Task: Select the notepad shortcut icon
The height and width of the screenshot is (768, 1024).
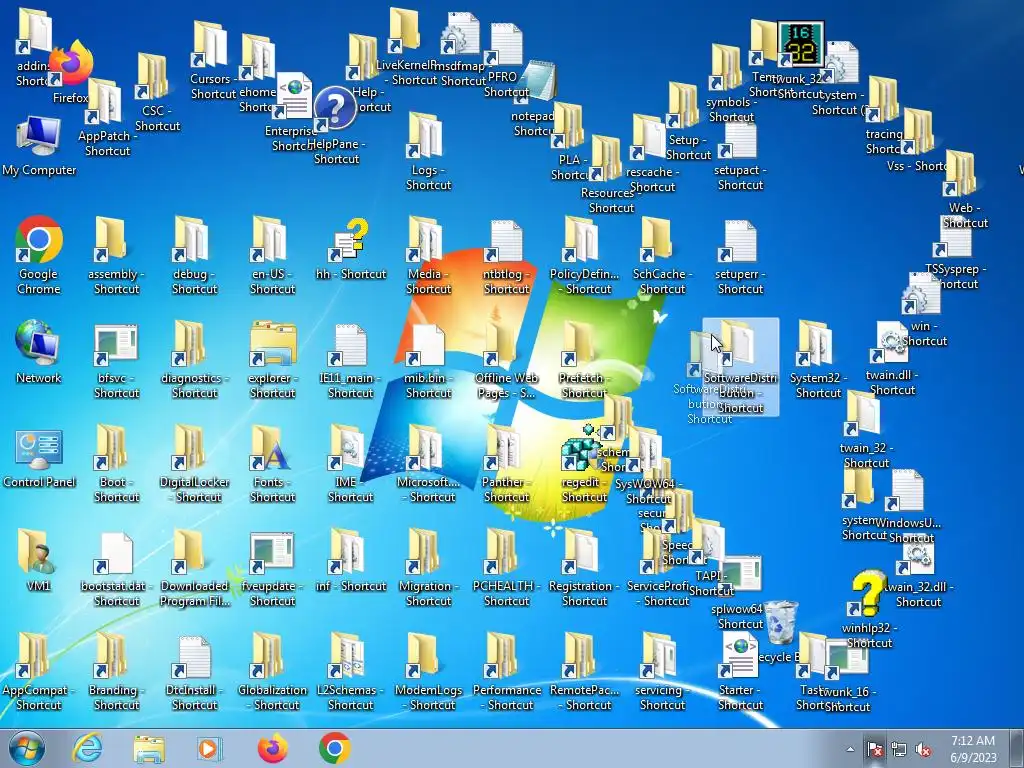Action: [538, 82]
